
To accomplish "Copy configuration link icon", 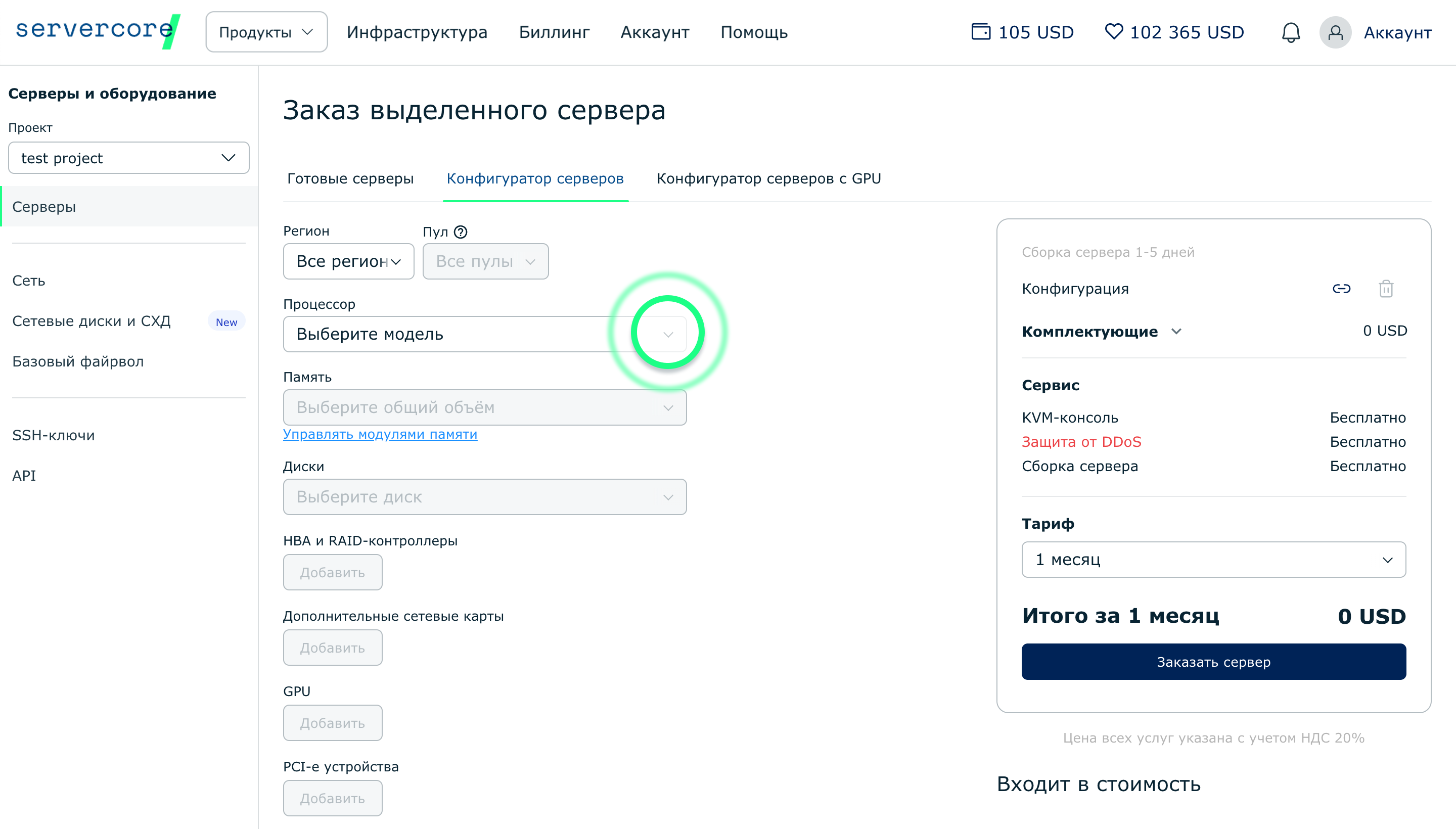I will (x=1341, y=289).
